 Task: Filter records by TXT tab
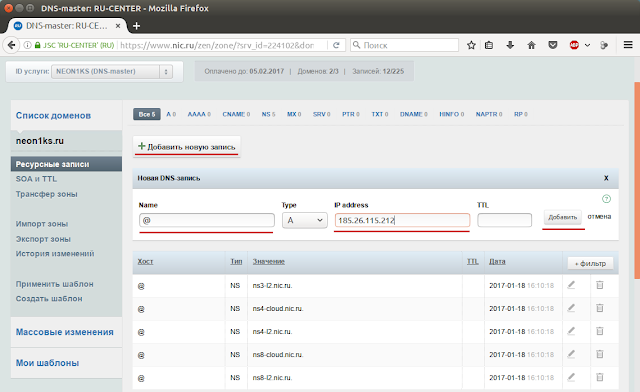click(x=380, y=114)
